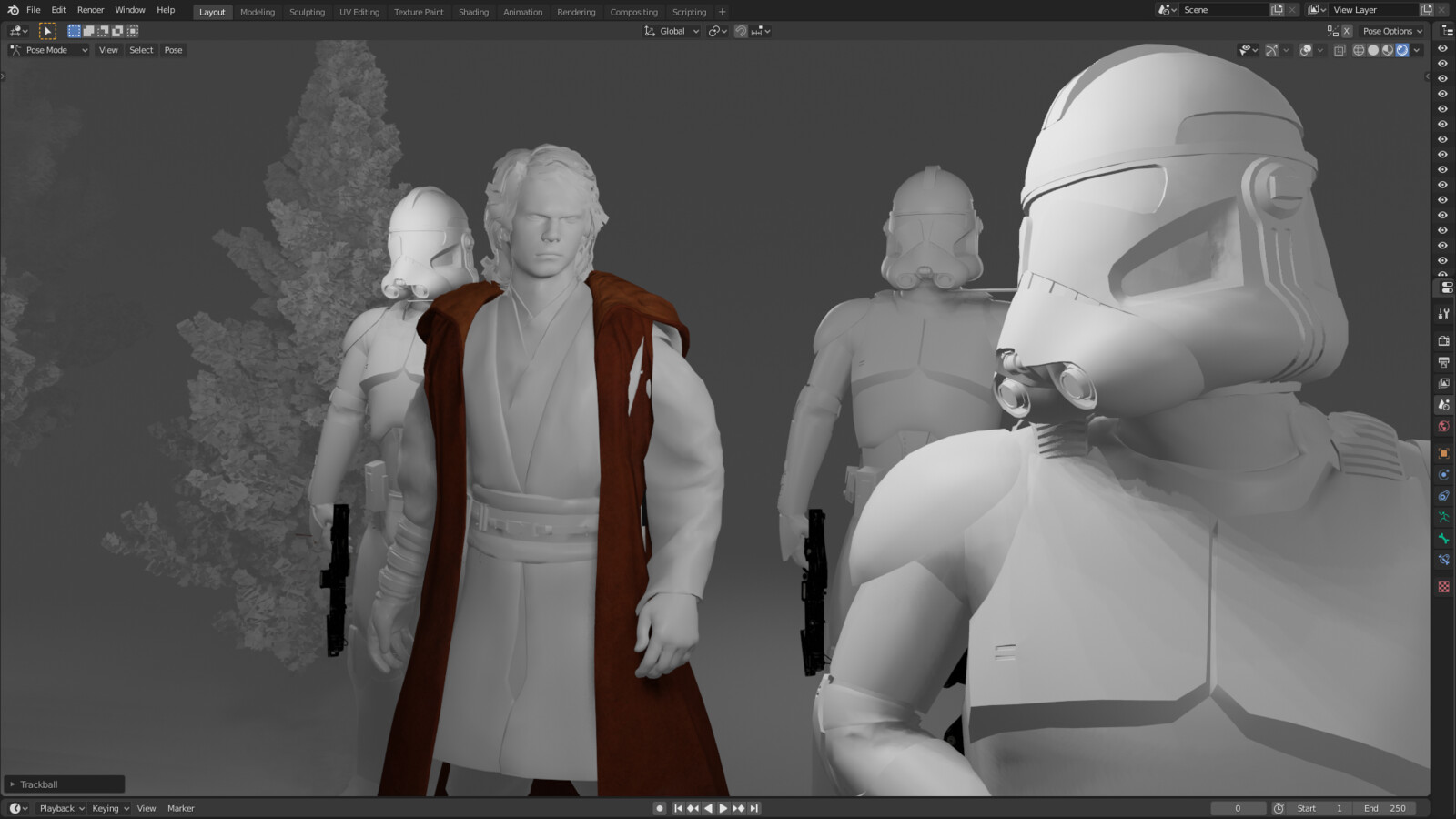Image resolution: width=1456 pixels, height=819 pixels.
Task: Create a new scene with the copy icon
Action: click(1277, 10)
